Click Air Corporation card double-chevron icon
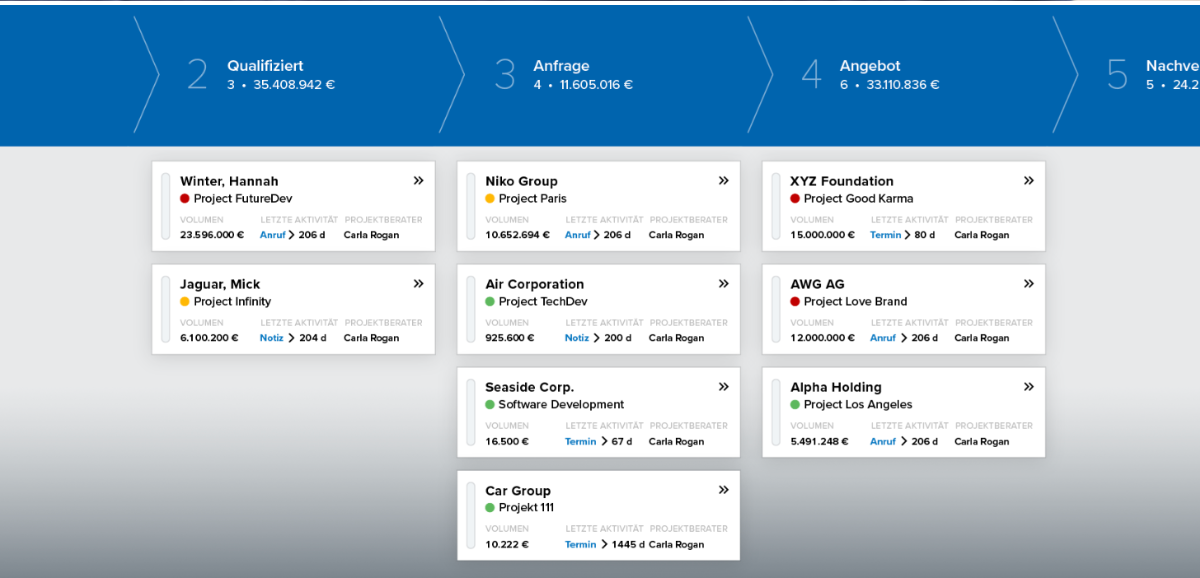 coord(723,284)
